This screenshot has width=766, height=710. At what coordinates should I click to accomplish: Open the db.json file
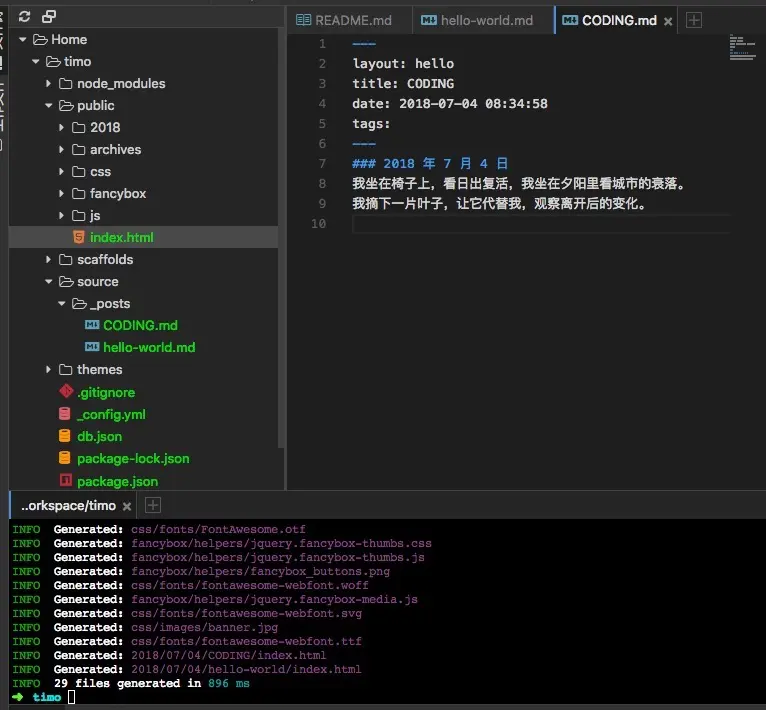pyautogui.click(x=100, y=436)
